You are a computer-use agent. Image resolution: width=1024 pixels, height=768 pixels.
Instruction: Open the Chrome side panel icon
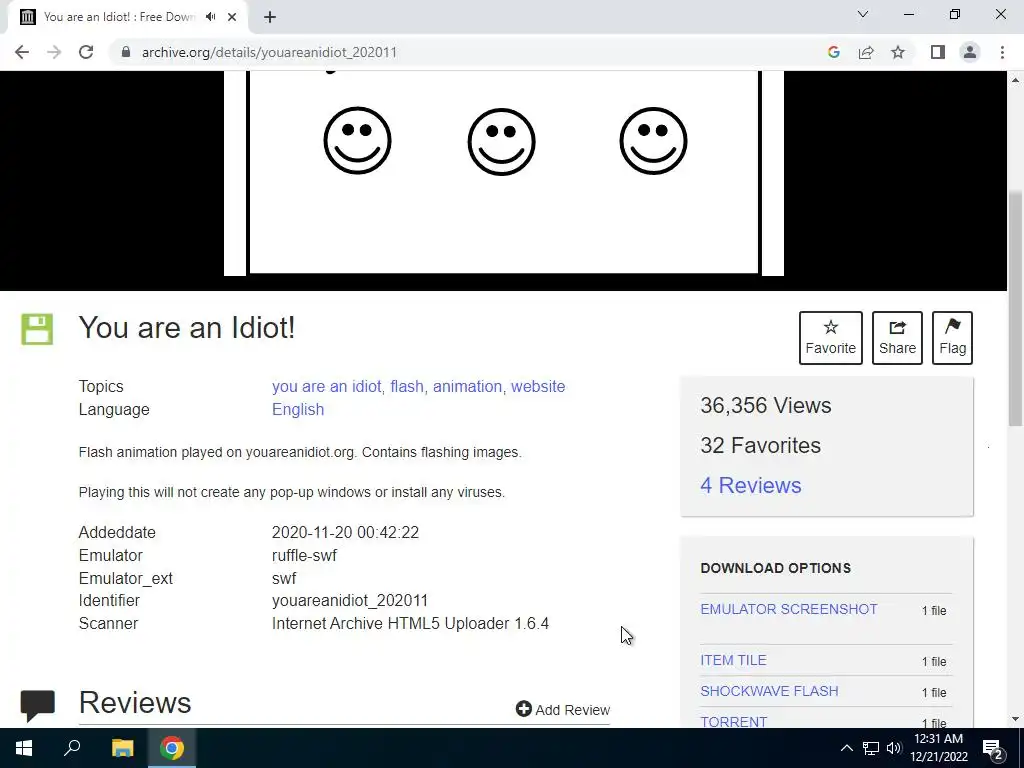pyautogui.click(x=938, y=52)
